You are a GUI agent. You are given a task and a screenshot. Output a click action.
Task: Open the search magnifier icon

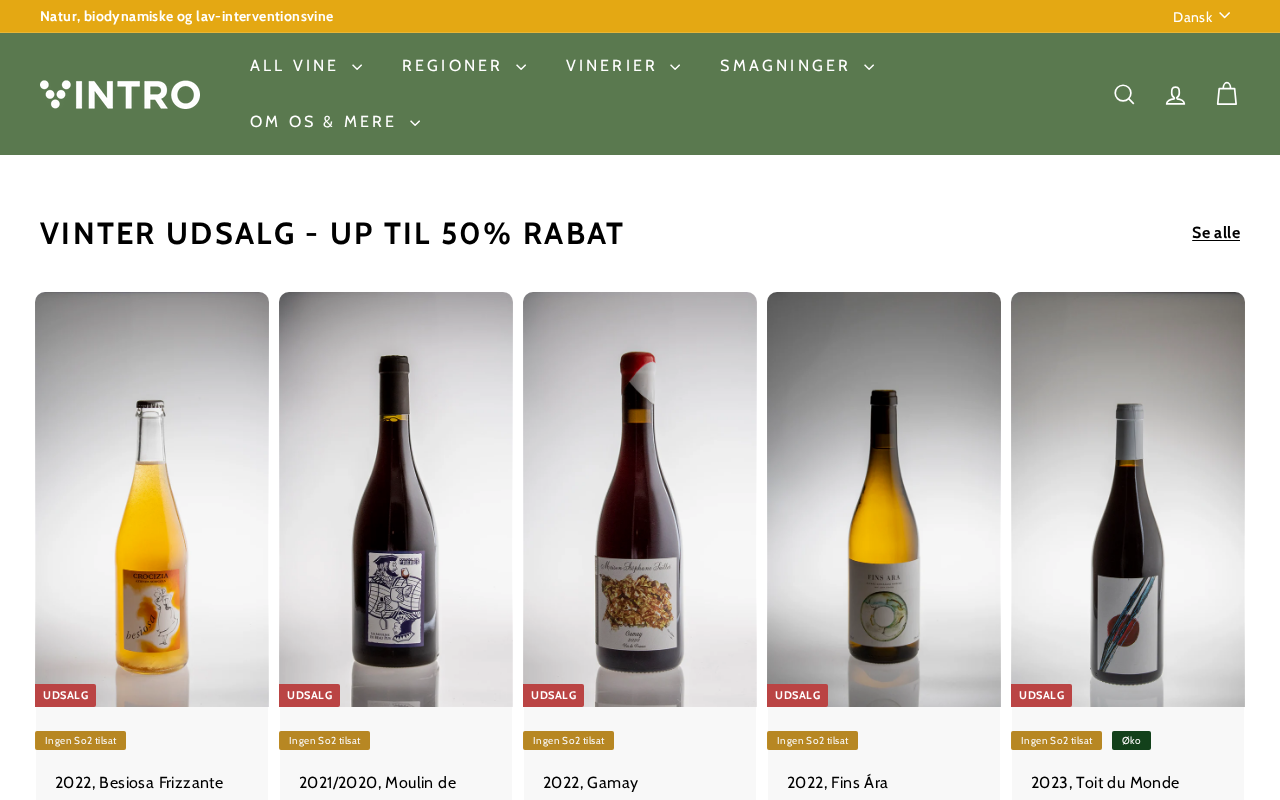[x=1124, y=94]
